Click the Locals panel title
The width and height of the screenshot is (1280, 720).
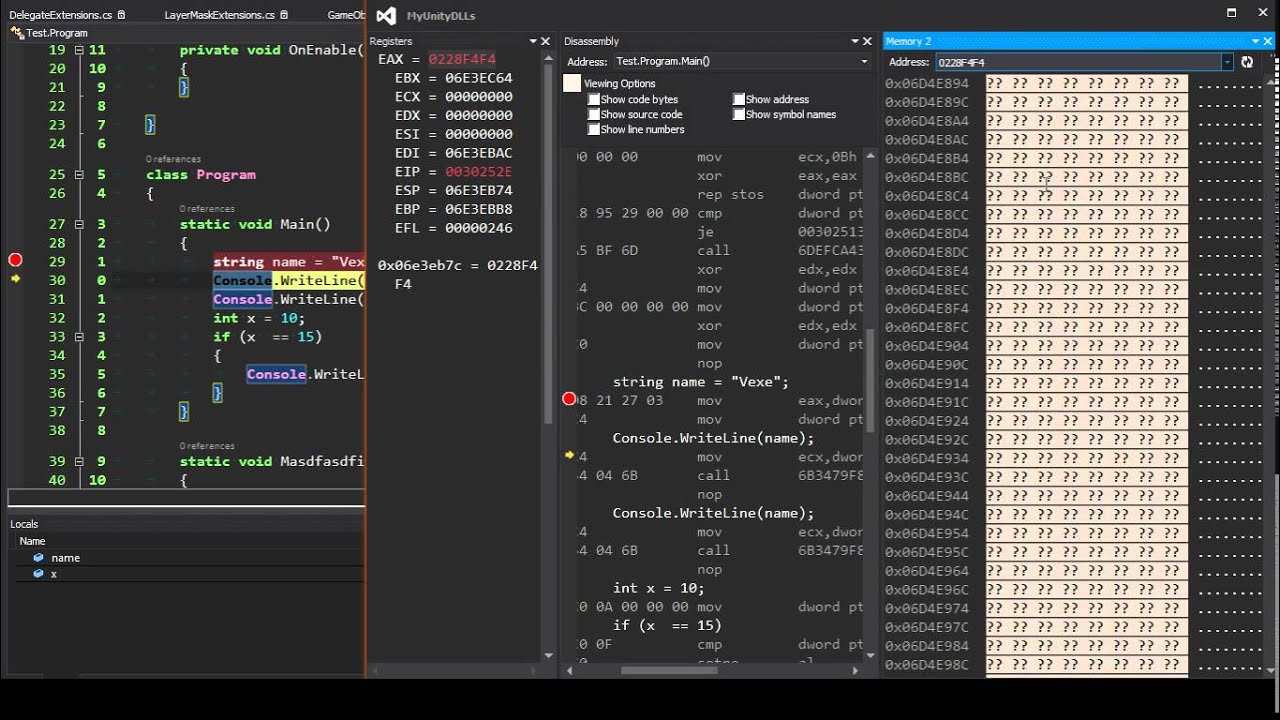tap(24, 524)
